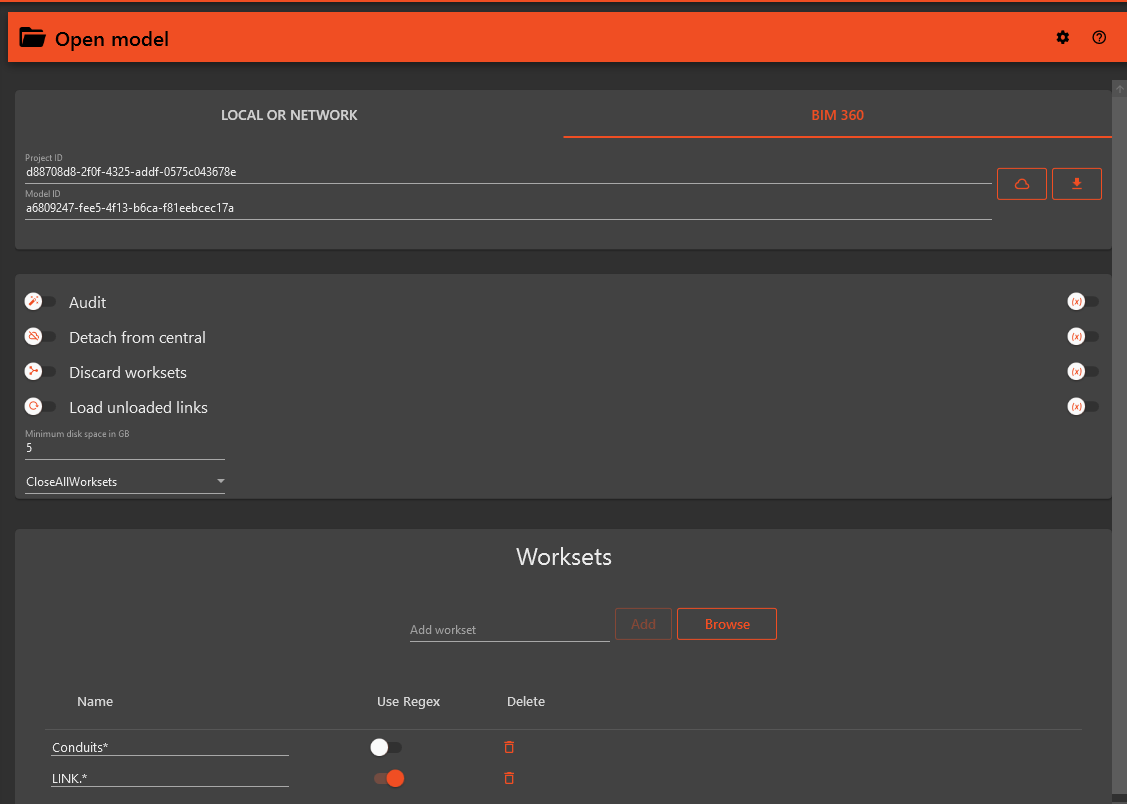Screen dimensions: 1127x804
Task: Click the download model arrow button
Action: tap(1076, 184)
